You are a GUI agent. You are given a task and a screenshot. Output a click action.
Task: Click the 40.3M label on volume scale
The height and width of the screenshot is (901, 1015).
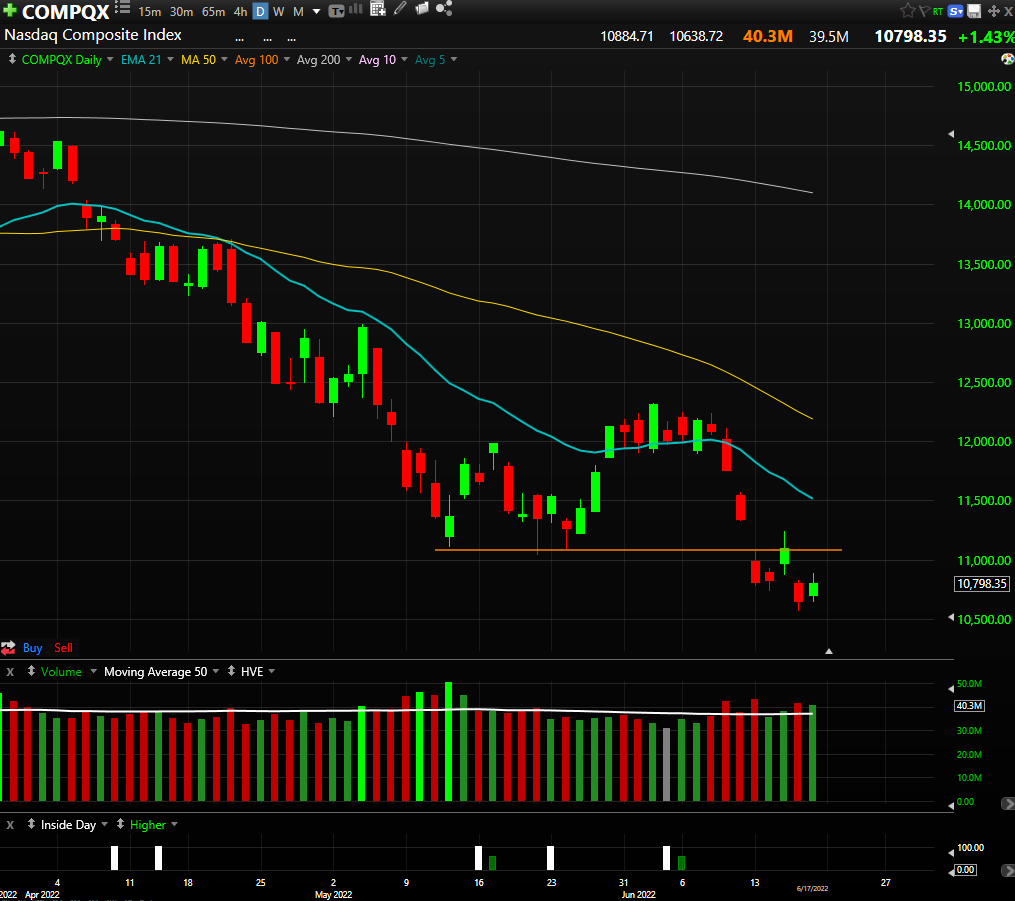pyautogui.click(x=970, y=706)
